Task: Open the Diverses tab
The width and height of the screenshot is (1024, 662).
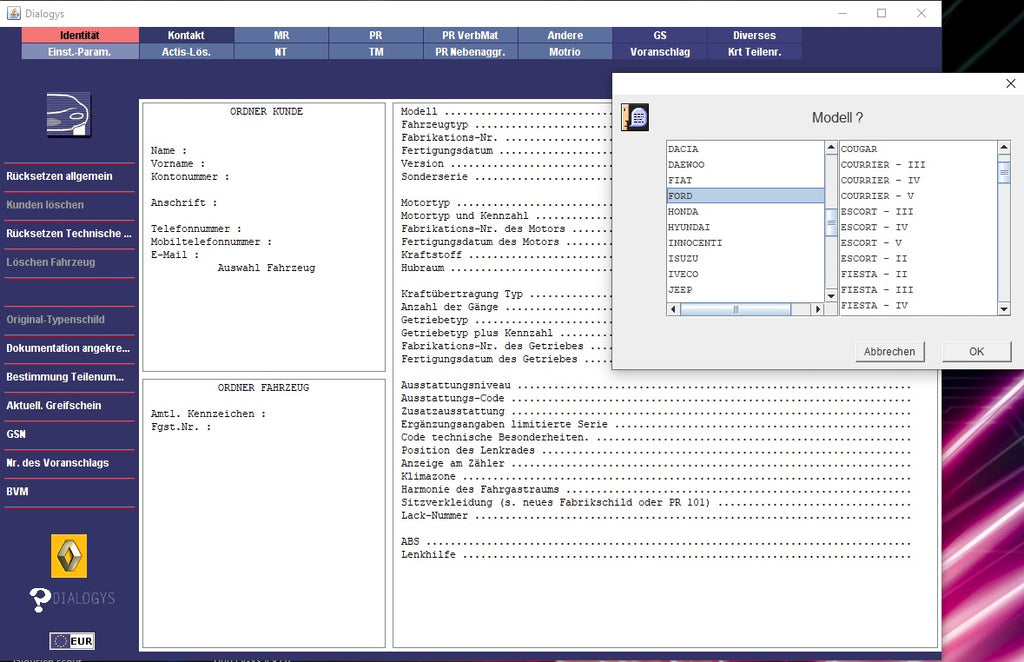Action: (x=754, y=35)
